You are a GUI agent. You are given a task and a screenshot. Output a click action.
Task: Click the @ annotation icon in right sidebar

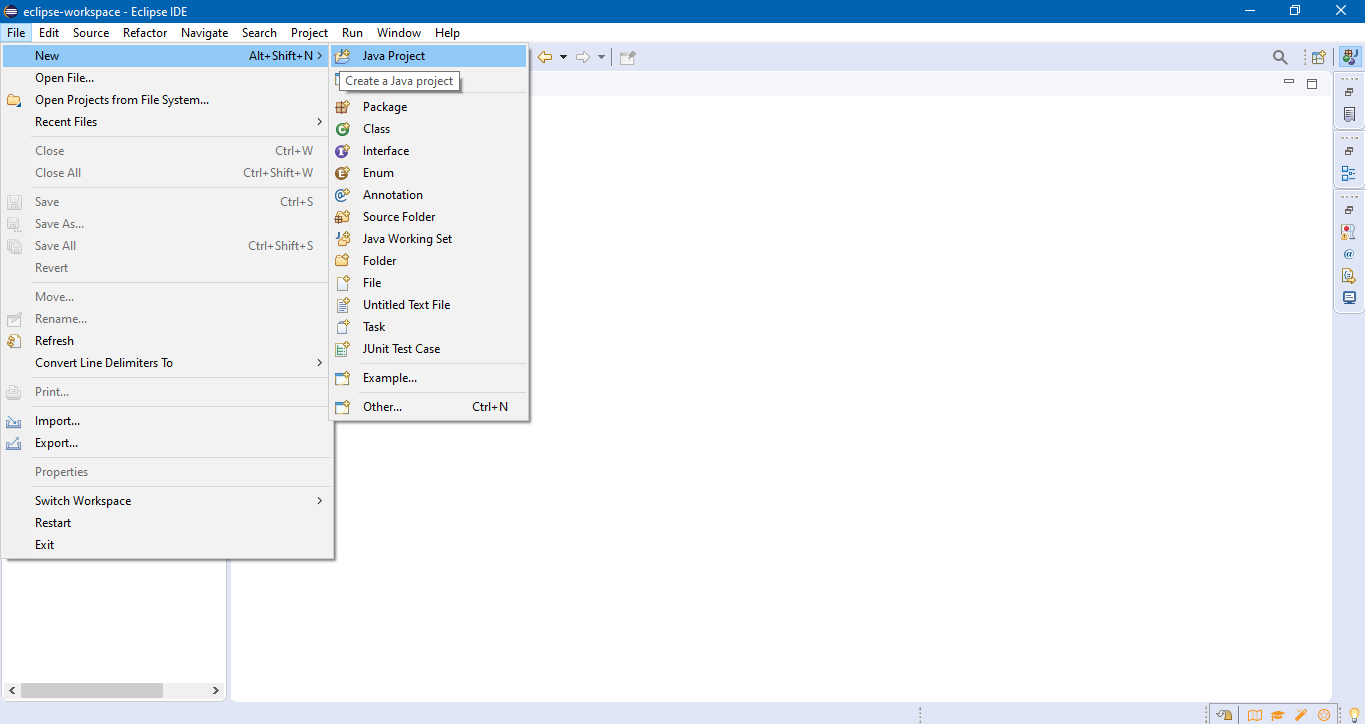(x=1349, y=253)
